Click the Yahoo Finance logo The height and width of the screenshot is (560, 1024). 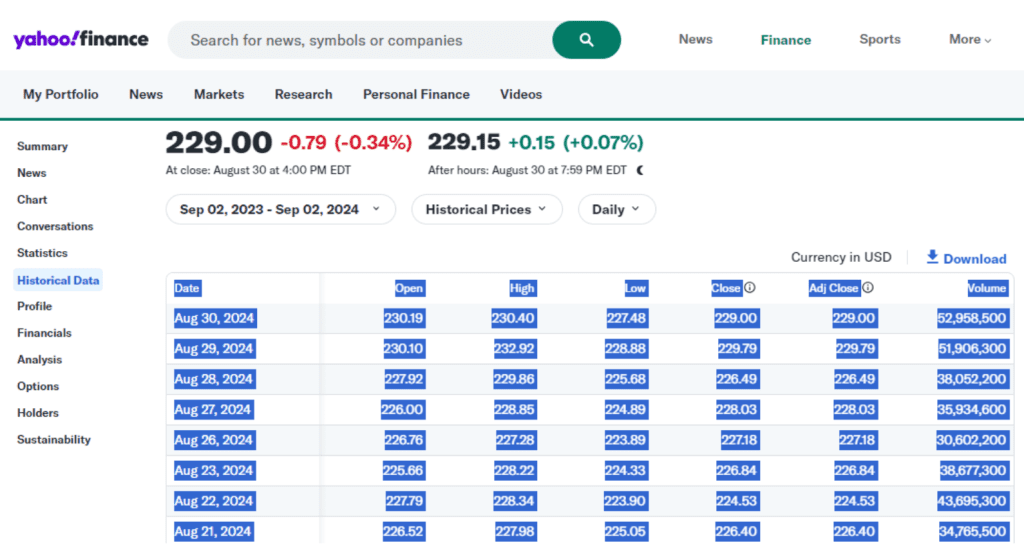[x=81, y=40]
